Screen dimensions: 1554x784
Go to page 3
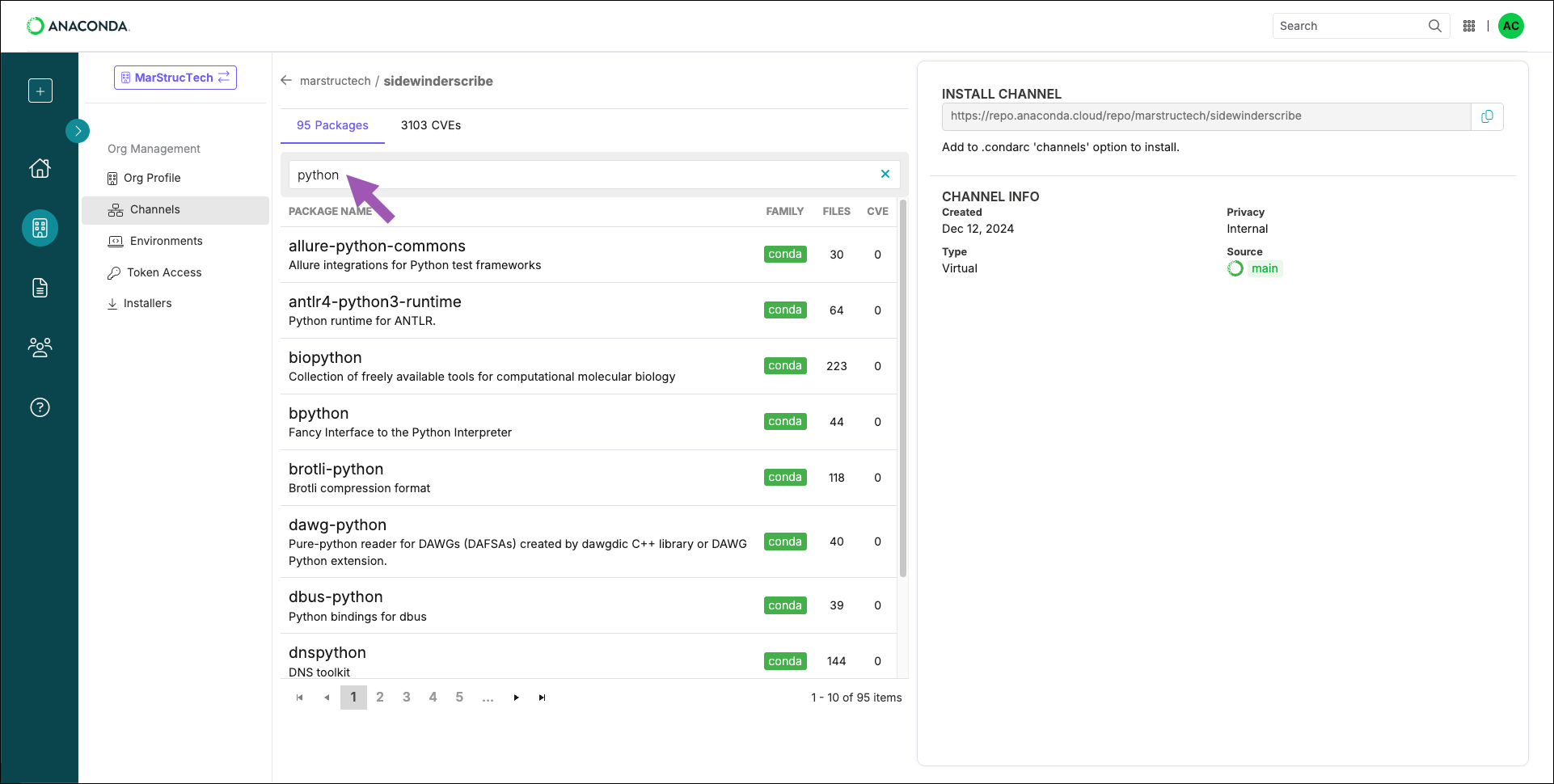pos(407,698)
